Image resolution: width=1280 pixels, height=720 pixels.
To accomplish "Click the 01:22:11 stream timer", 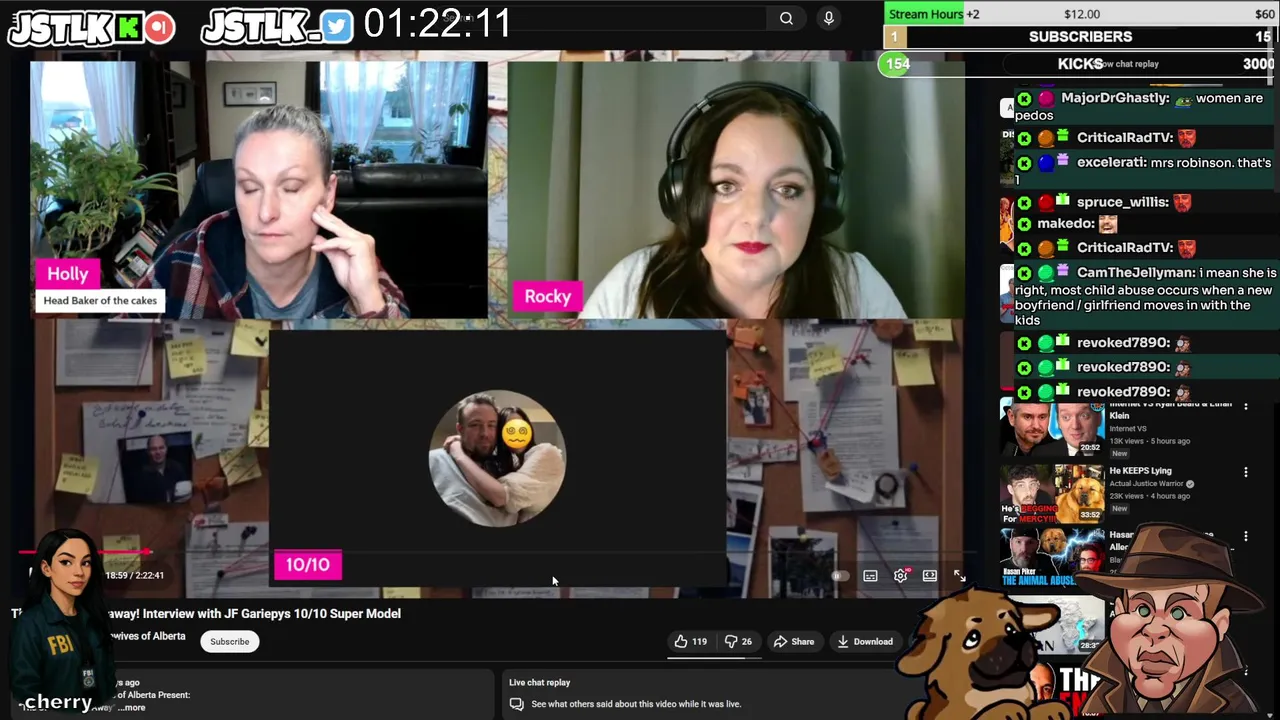I will click(x=437, y=24).
